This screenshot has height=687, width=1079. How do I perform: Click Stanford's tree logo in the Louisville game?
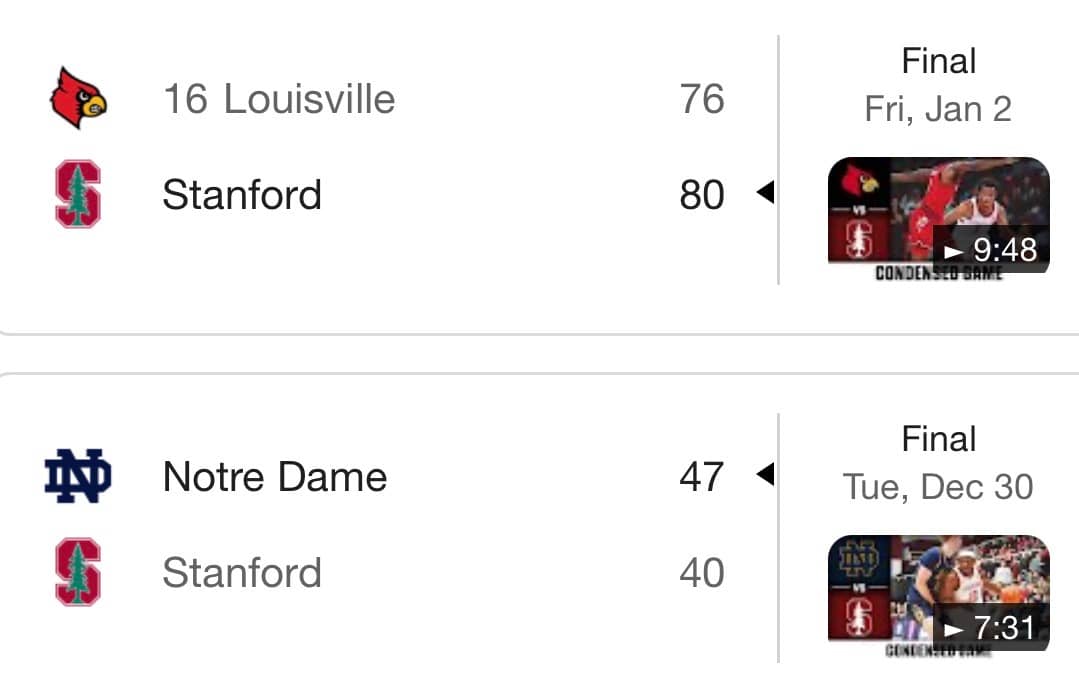point(77,195)
